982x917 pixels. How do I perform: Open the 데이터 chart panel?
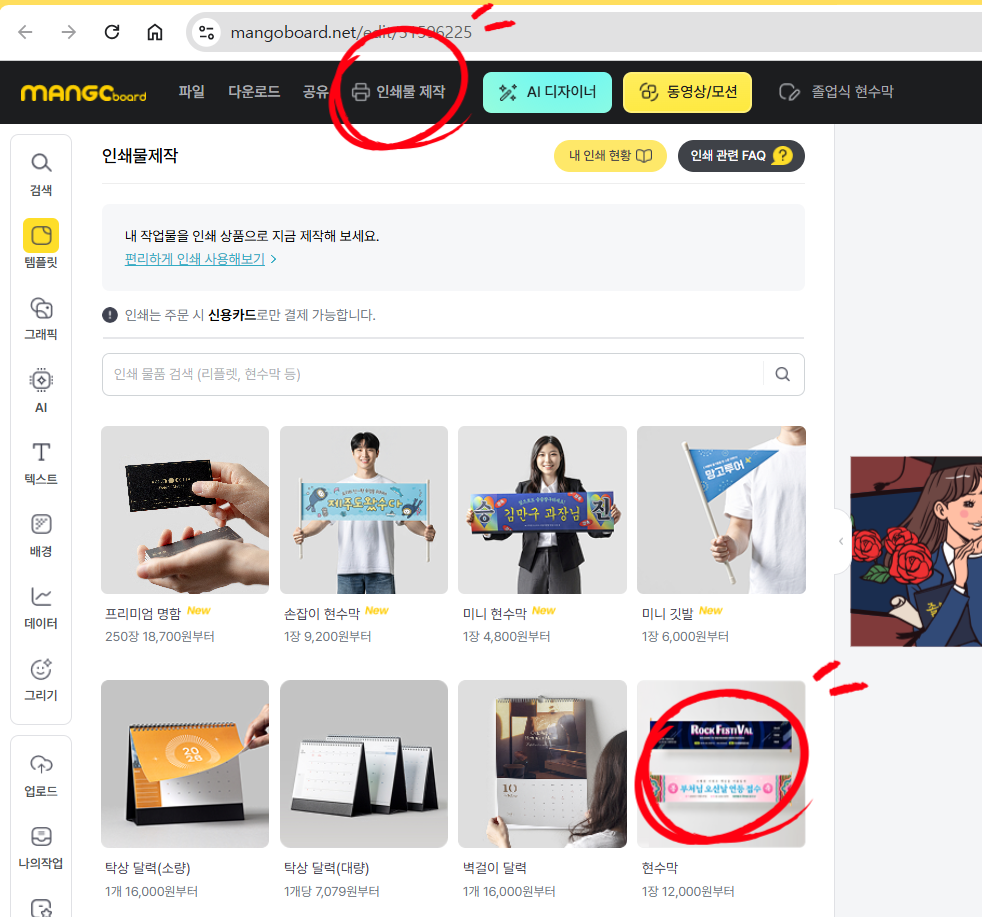(x=41, y=606)
